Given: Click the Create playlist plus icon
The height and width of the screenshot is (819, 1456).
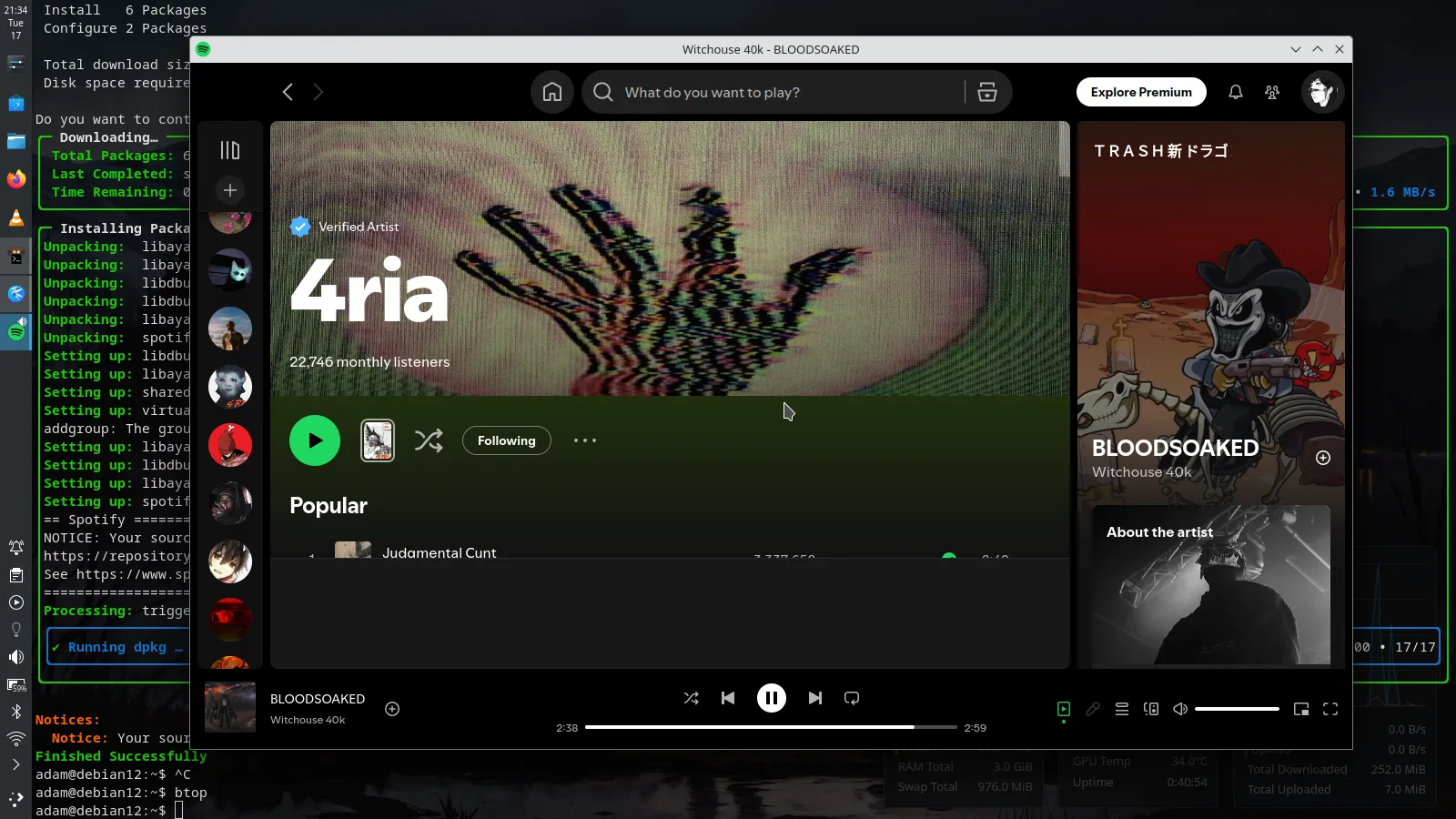Looking at the screenshot, I should coord(230,190).
